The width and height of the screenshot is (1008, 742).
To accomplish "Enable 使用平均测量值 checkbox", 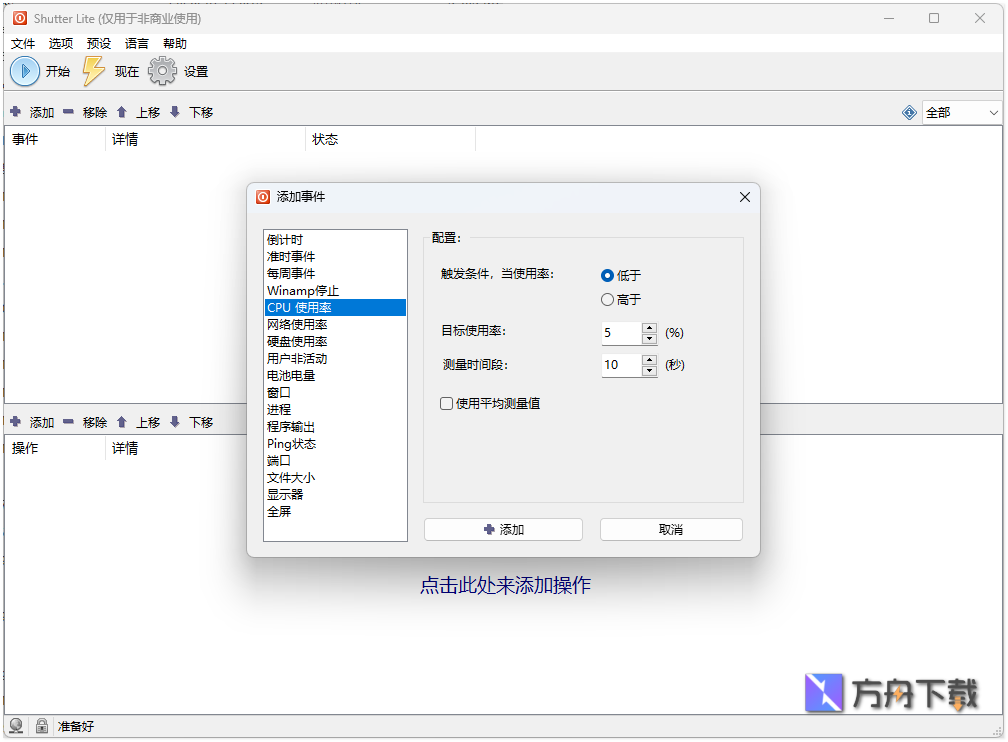I will point(446,404).
